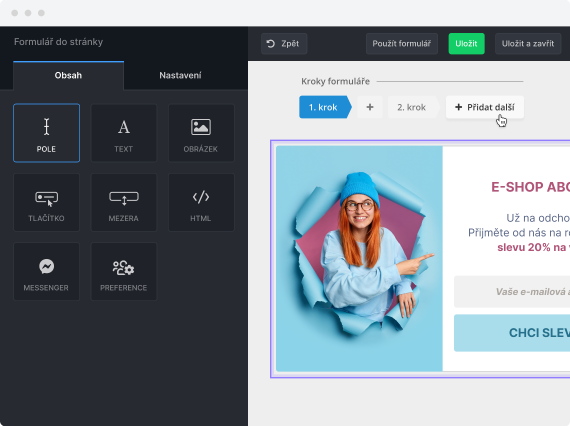Viewport: 570px width, 426px height.
Task: Save with the green Uložit button
Action: [x=466, y=44]
